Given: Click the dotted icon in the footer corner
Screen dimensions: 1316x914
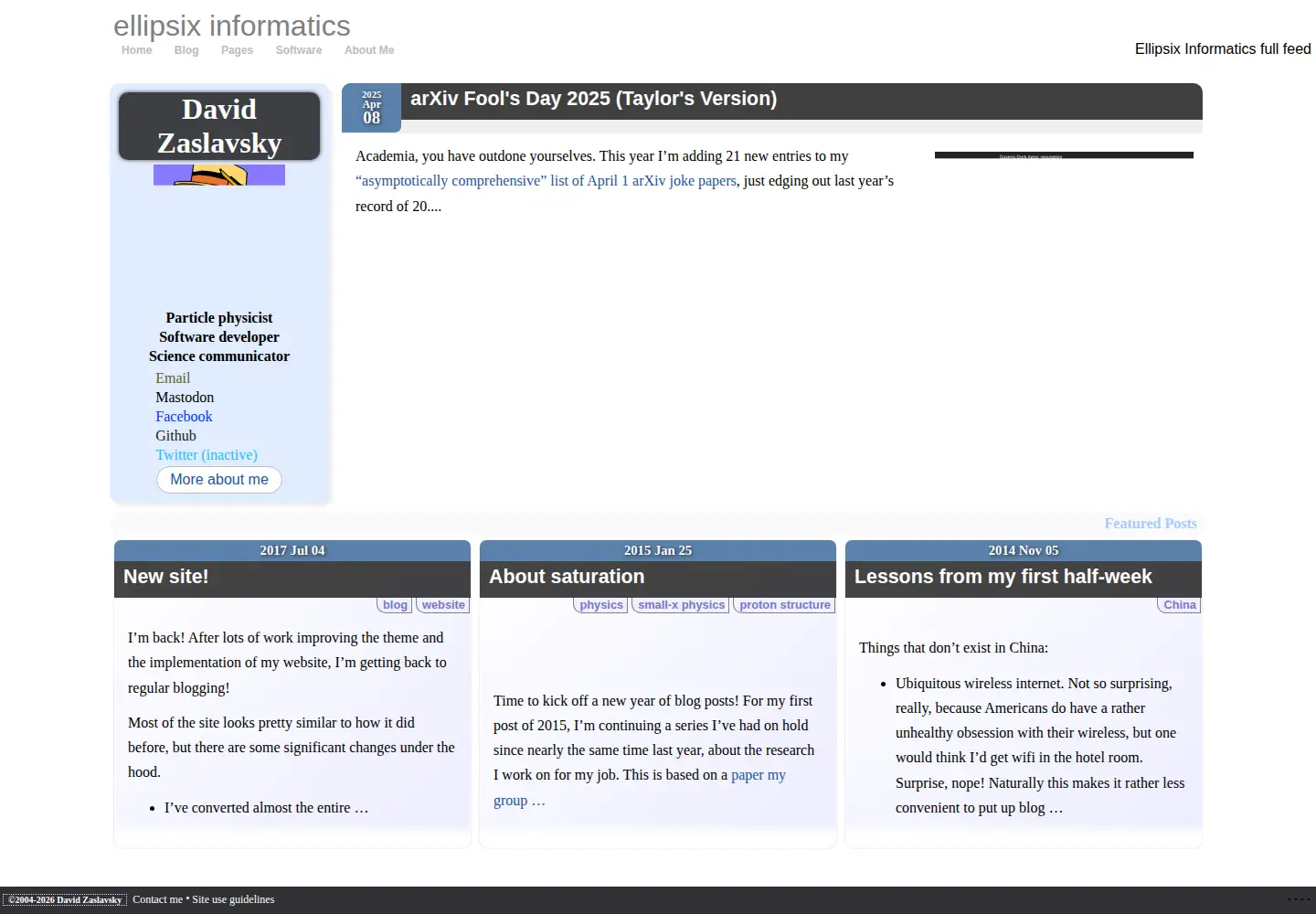Looking at the screenshot, I should [1299, 900].
